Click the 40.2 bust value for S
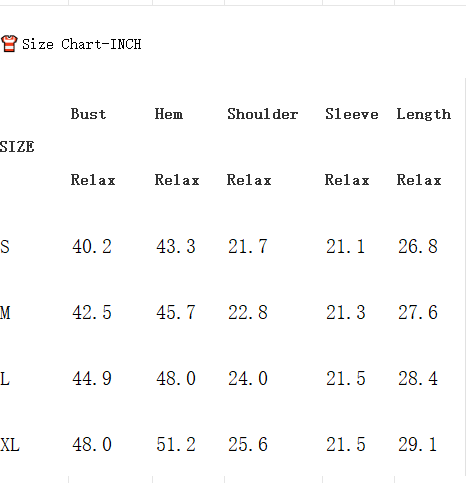Viewport: 466px width, 483px height. click(x=92, y=247)
